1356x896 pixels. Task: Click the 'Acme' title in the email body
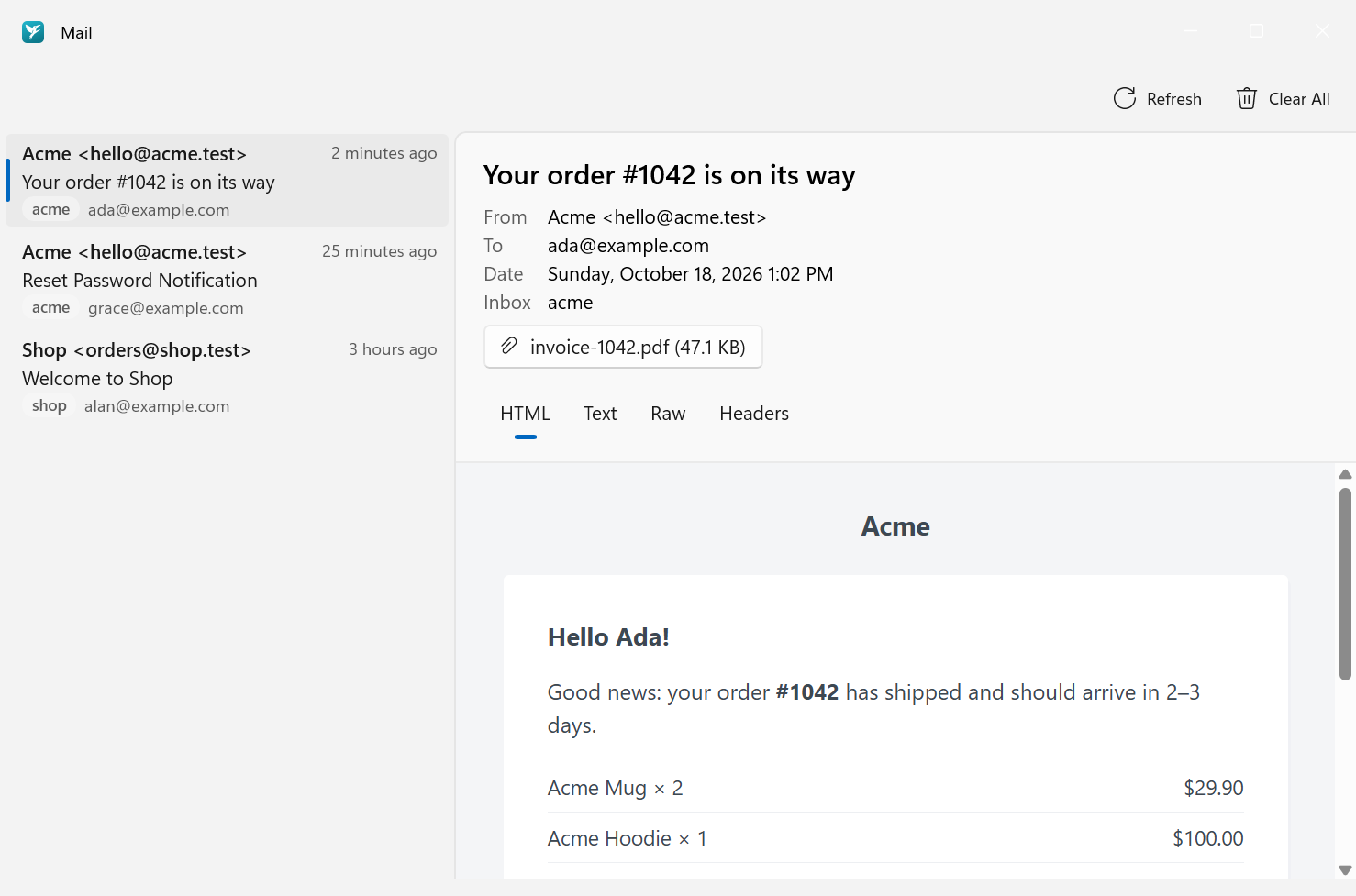pyautogui.click(x=895, y=526)
